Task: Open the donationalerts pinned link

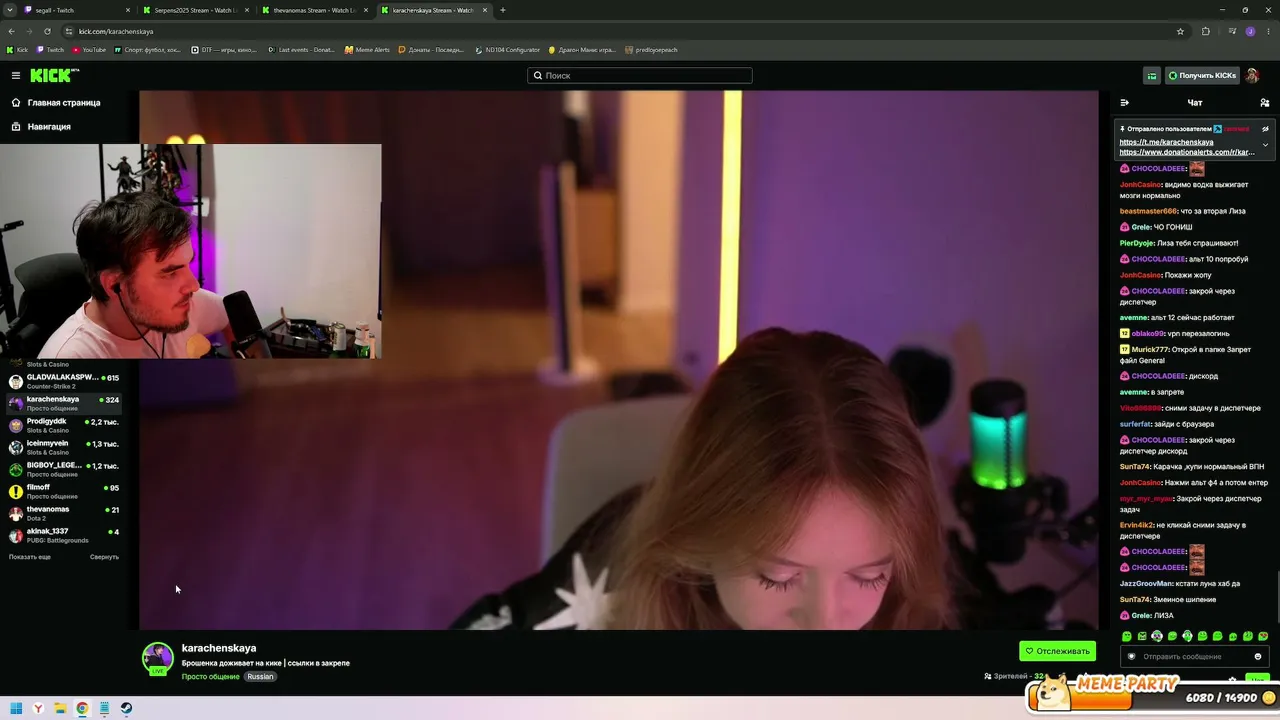Action: pos(1187,152)
